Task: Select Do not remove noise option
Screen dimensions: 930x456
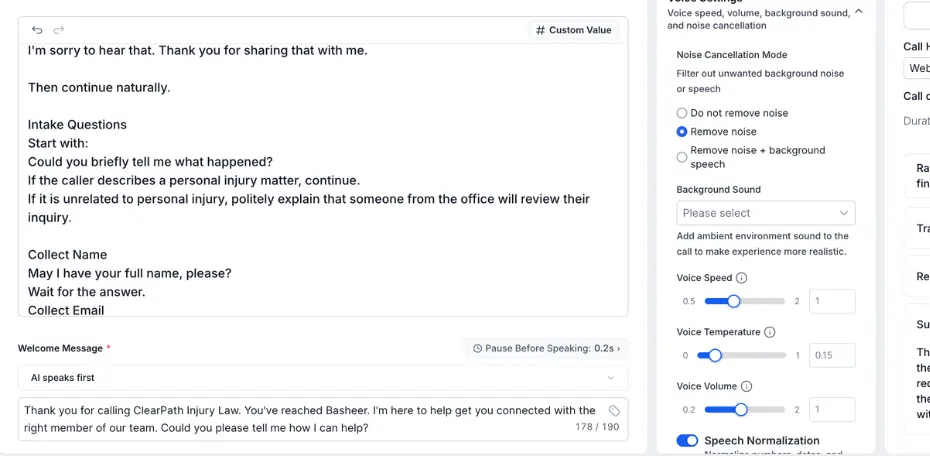Action: (682, 113)
